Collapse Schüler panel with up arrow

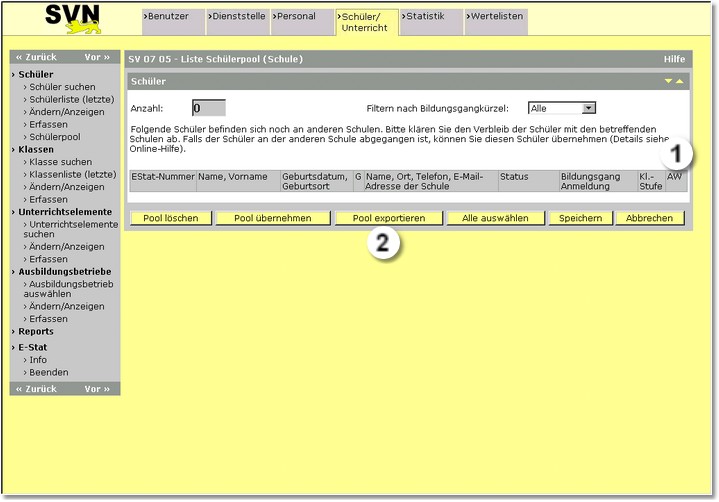coord(680,81)
